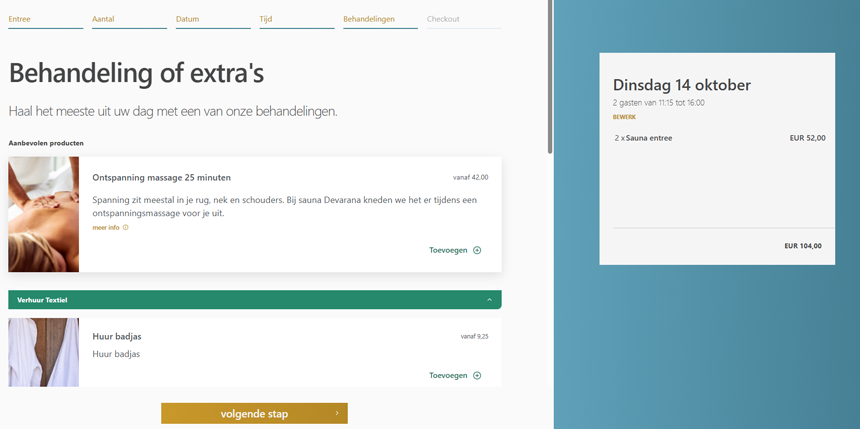
Task: Click info icon next to meer info
Action: (125, 228)
